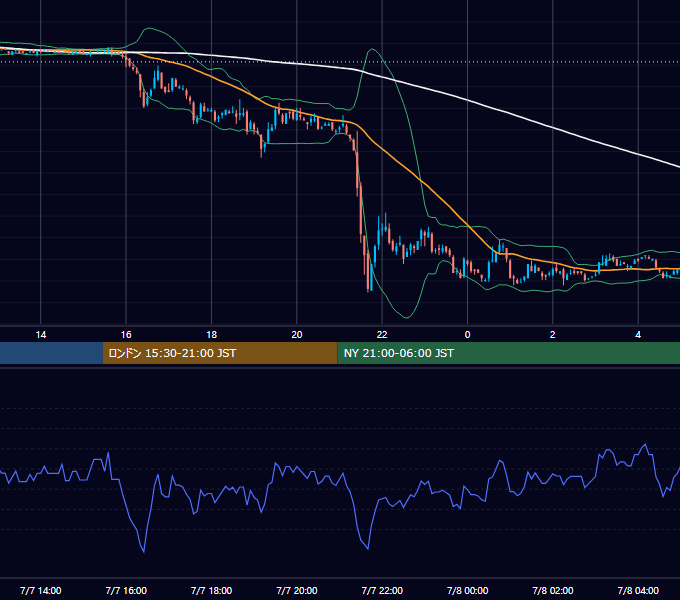680x600 pixels.
Task: Click the '2' hour label on price chart axis
Action: click(552, 335)
